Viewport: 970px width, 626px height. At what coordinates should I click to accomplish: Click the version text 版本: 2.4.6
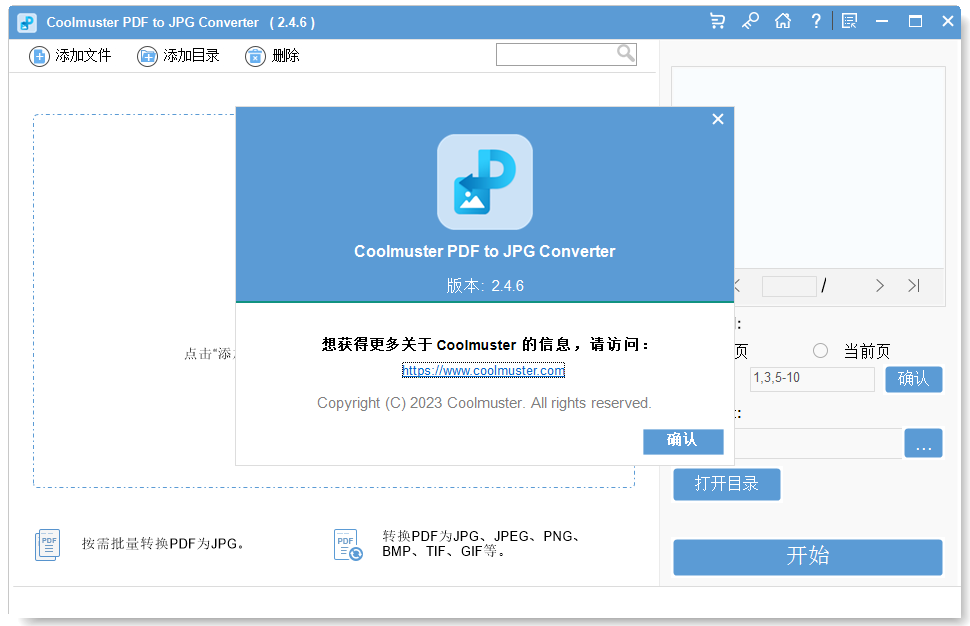(485, 286)
